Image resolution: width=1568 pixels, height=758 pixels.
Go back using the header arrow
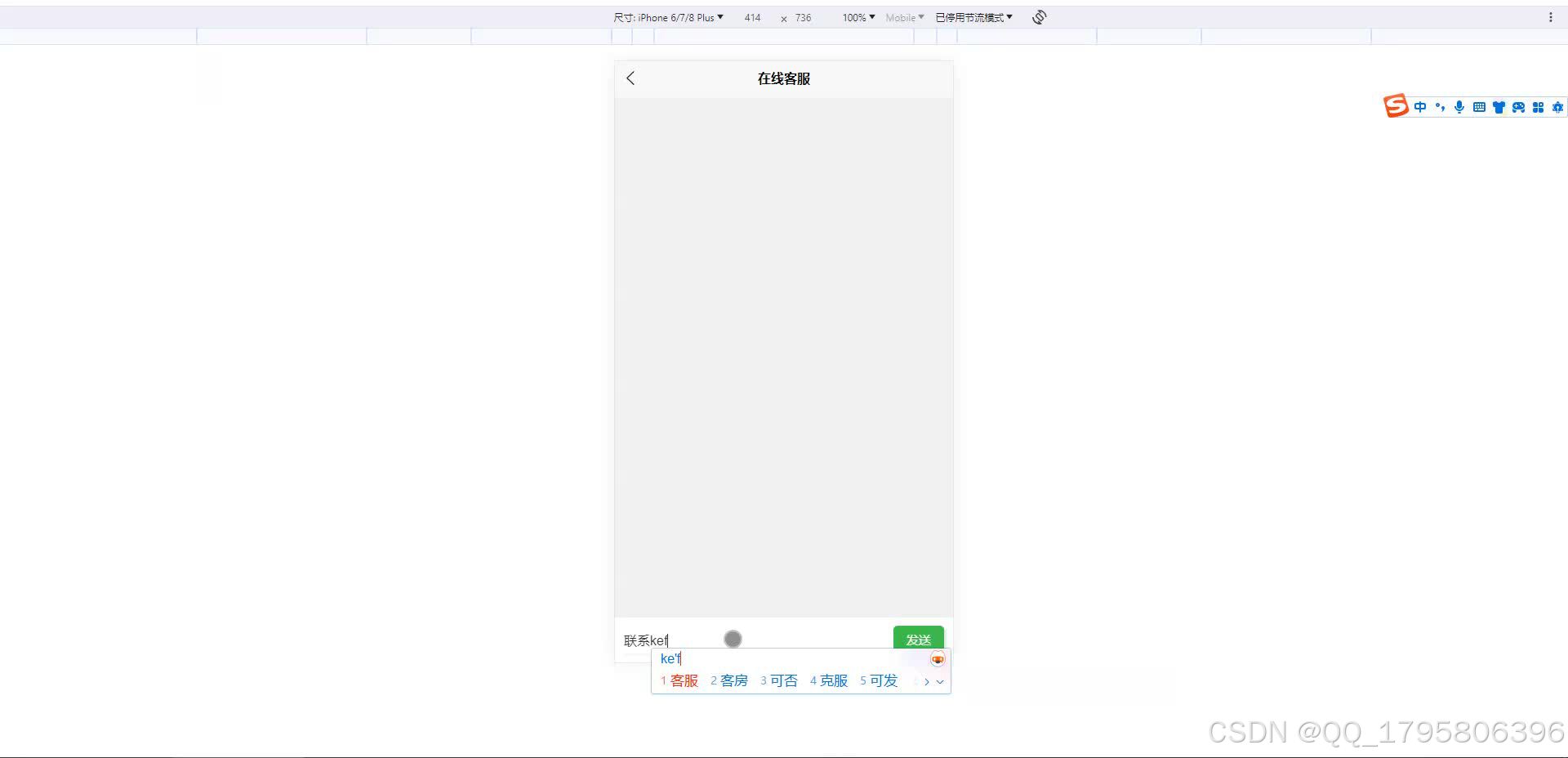click(630, 78)
